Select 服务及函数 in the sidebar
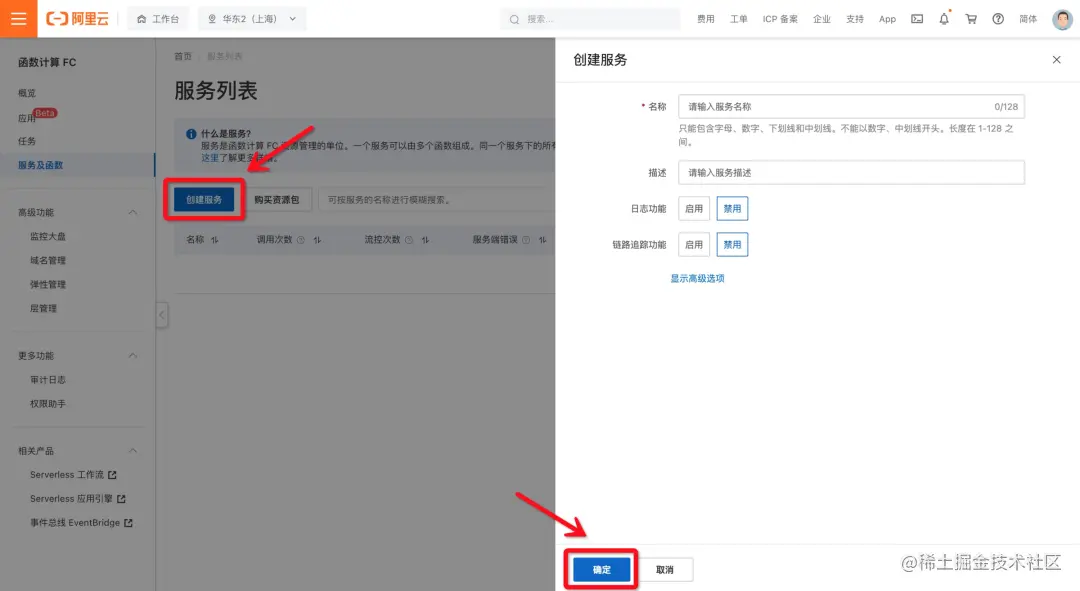1080x591 pixels. (41, 165)
